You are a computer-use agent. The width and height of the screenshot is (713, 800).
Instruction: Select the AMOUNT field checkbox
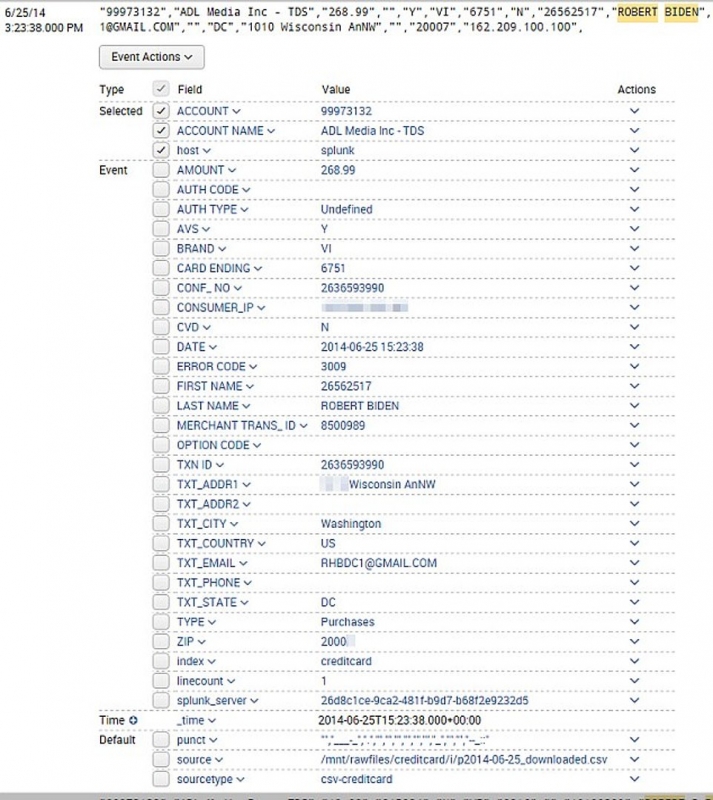161,170
